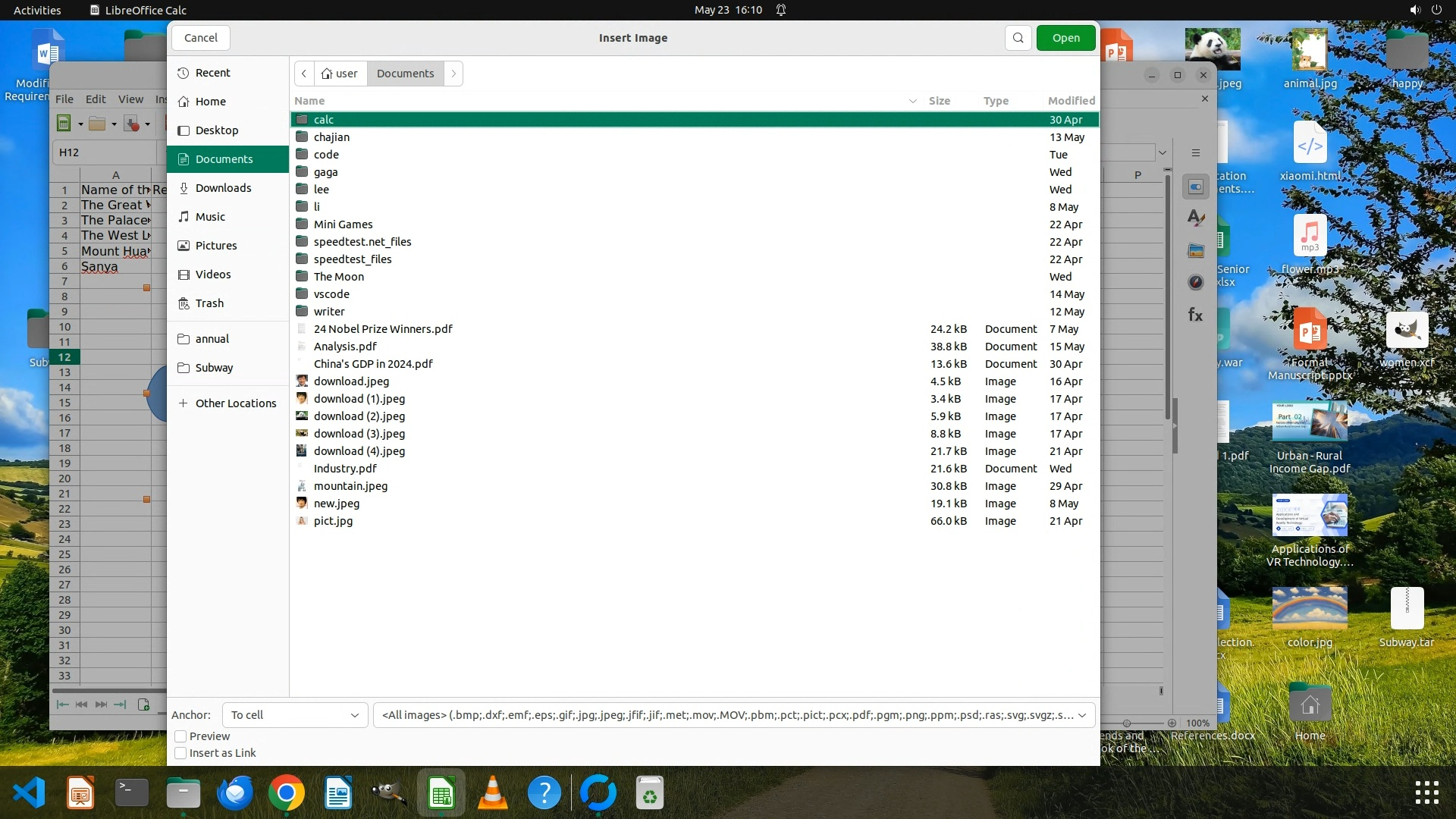1456x819 pixels.
Task: Open the Gallery sidebar icon
Action: pyautogui.click(x=1196, y=250)
